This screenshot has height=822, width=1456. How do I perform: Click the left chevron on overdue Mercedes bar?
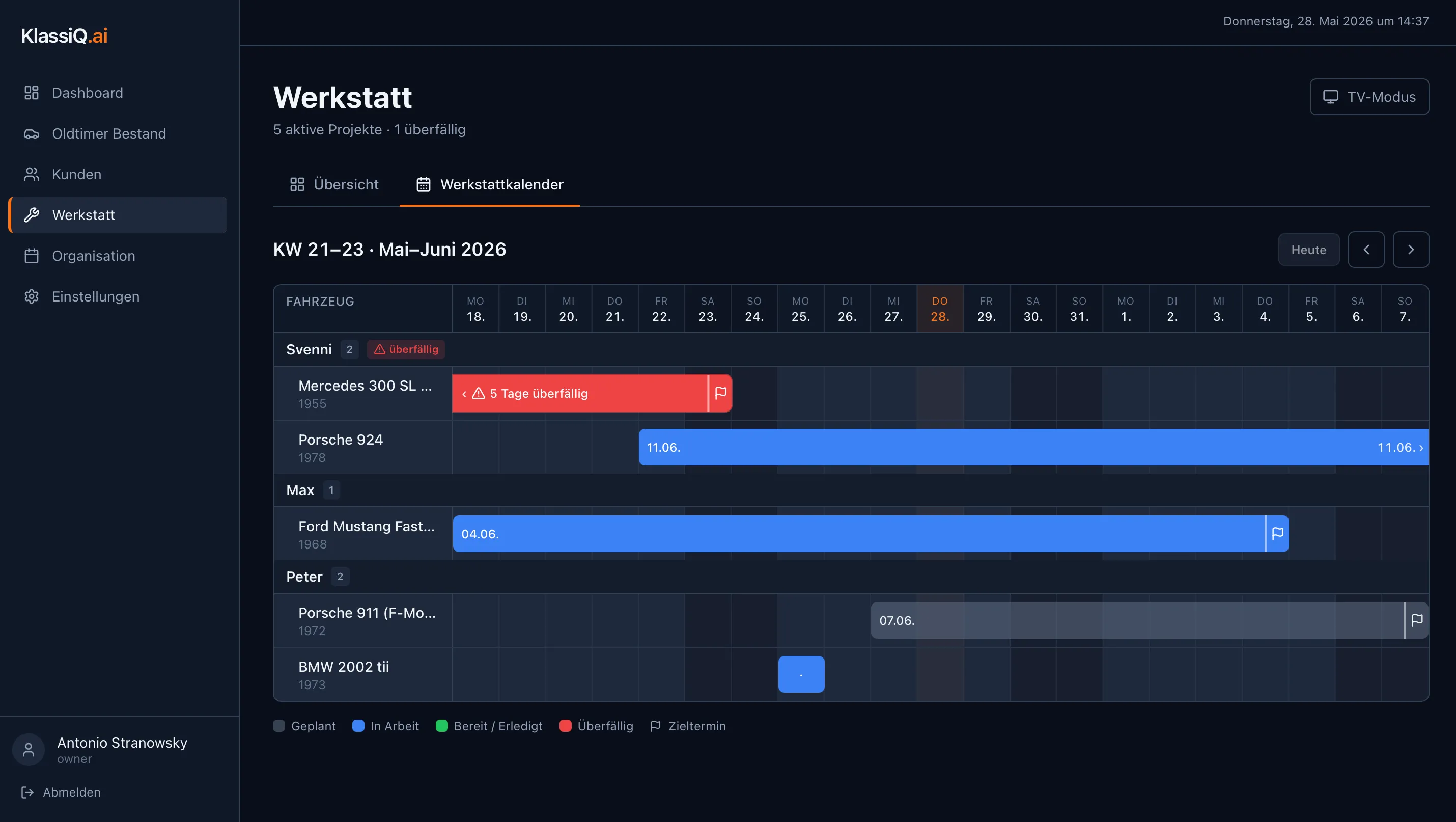coord(464,394)
